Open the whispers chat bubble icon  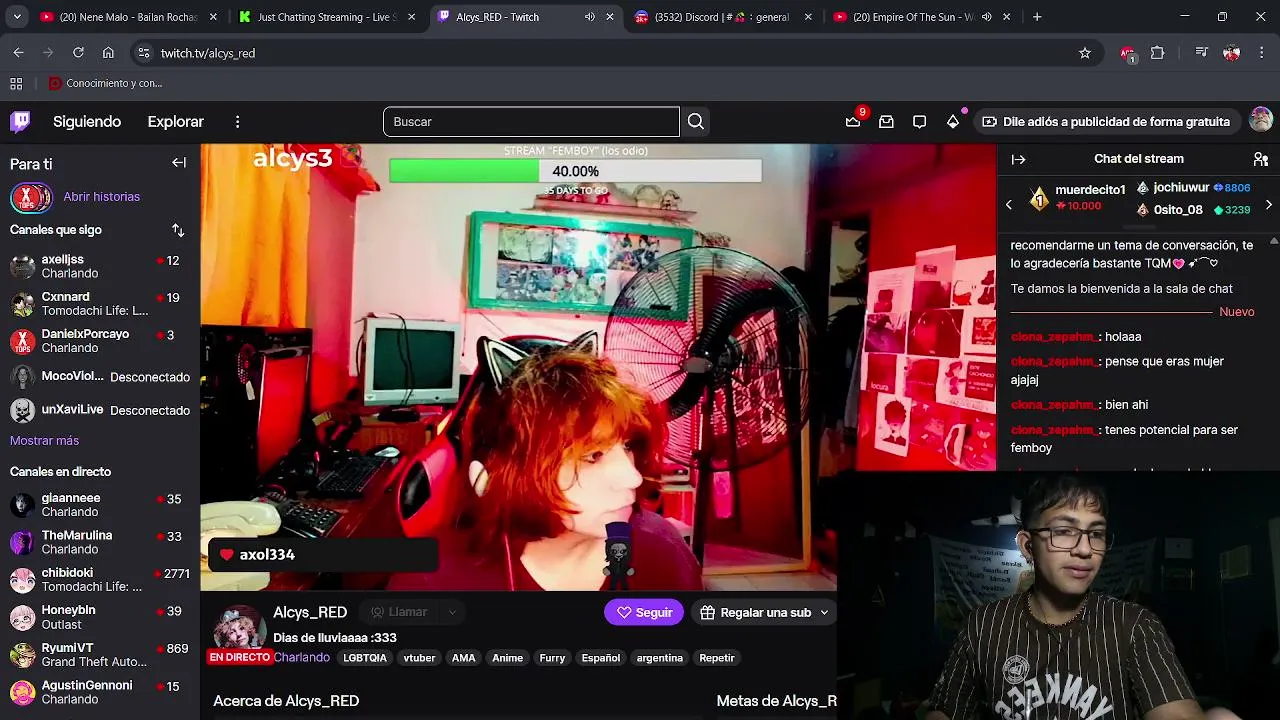tap(919, 122)
